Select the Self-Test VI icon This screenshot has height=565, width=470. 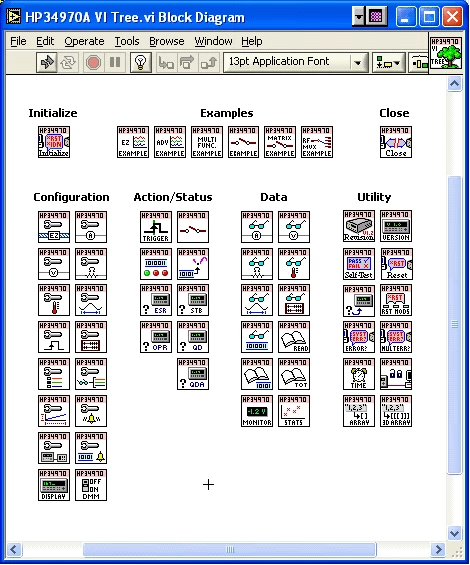tap(359, 264)
